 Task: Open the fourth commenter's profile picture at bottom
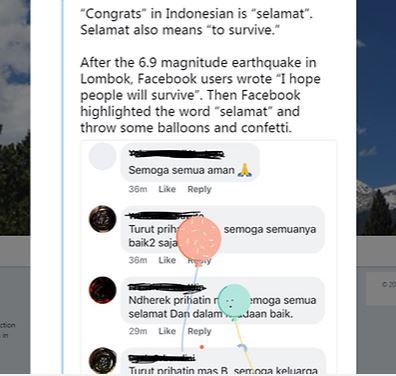point(103,361)
